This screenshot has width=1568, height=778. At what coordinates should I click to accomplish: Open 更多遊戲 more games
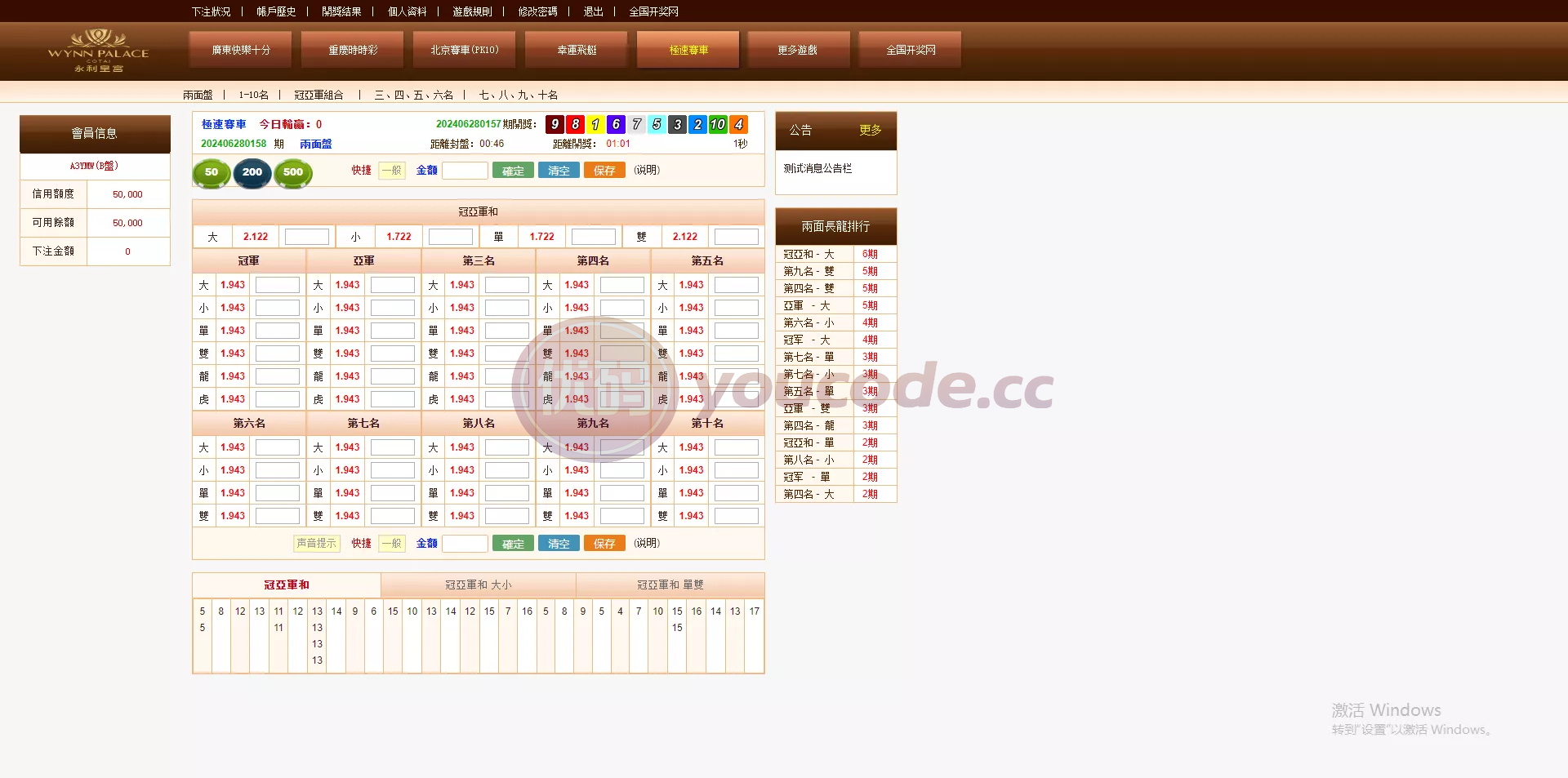pos(798,50)
